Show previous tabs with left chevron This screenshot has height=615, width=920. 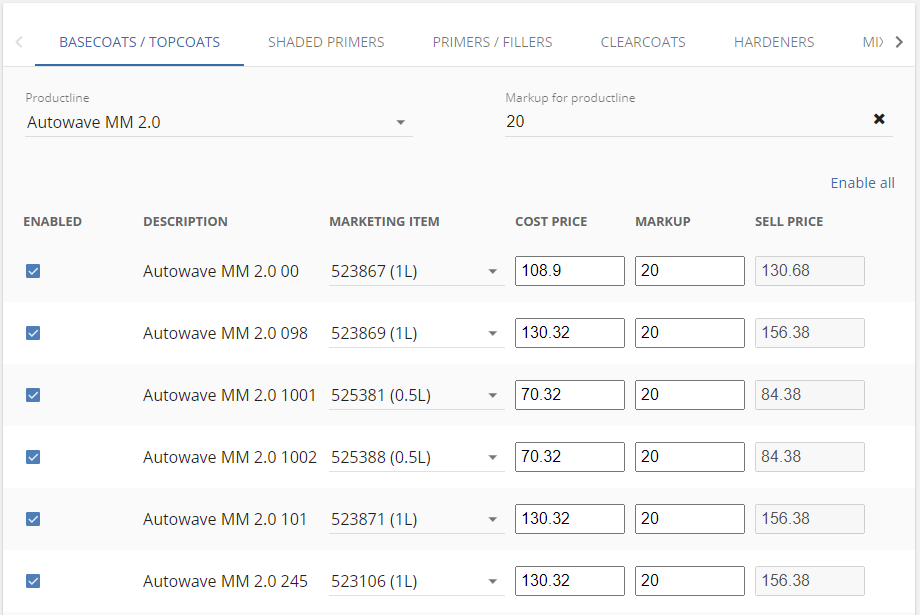19,42
